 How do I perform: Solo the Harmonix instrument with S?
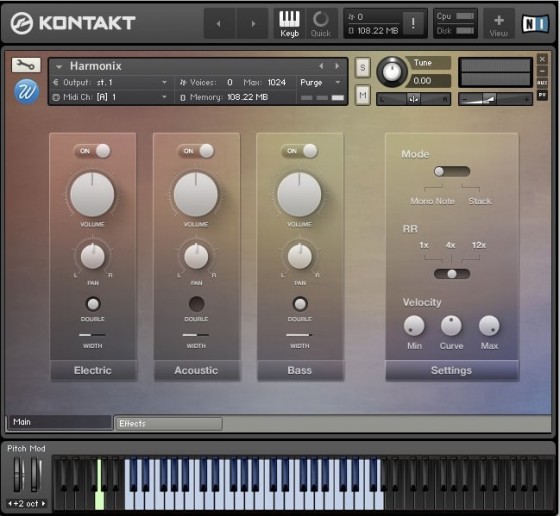pyautogui.click(x=362, y=67)
